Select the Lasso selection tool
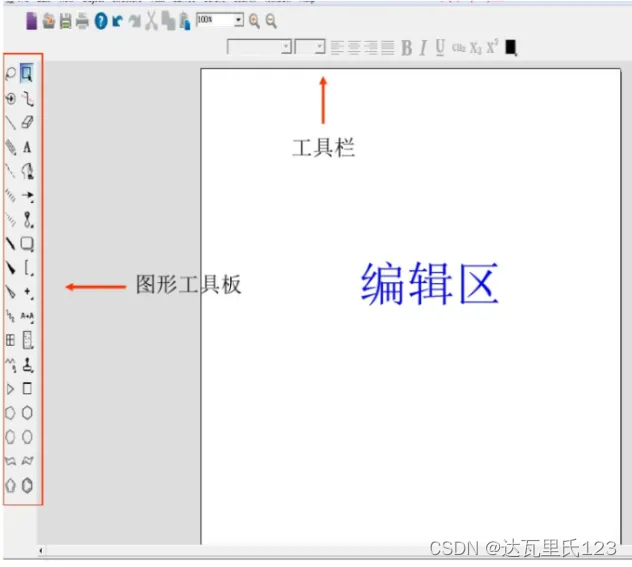Image resolution: width=632 pixels, height=567 pixels. (10, 73)
